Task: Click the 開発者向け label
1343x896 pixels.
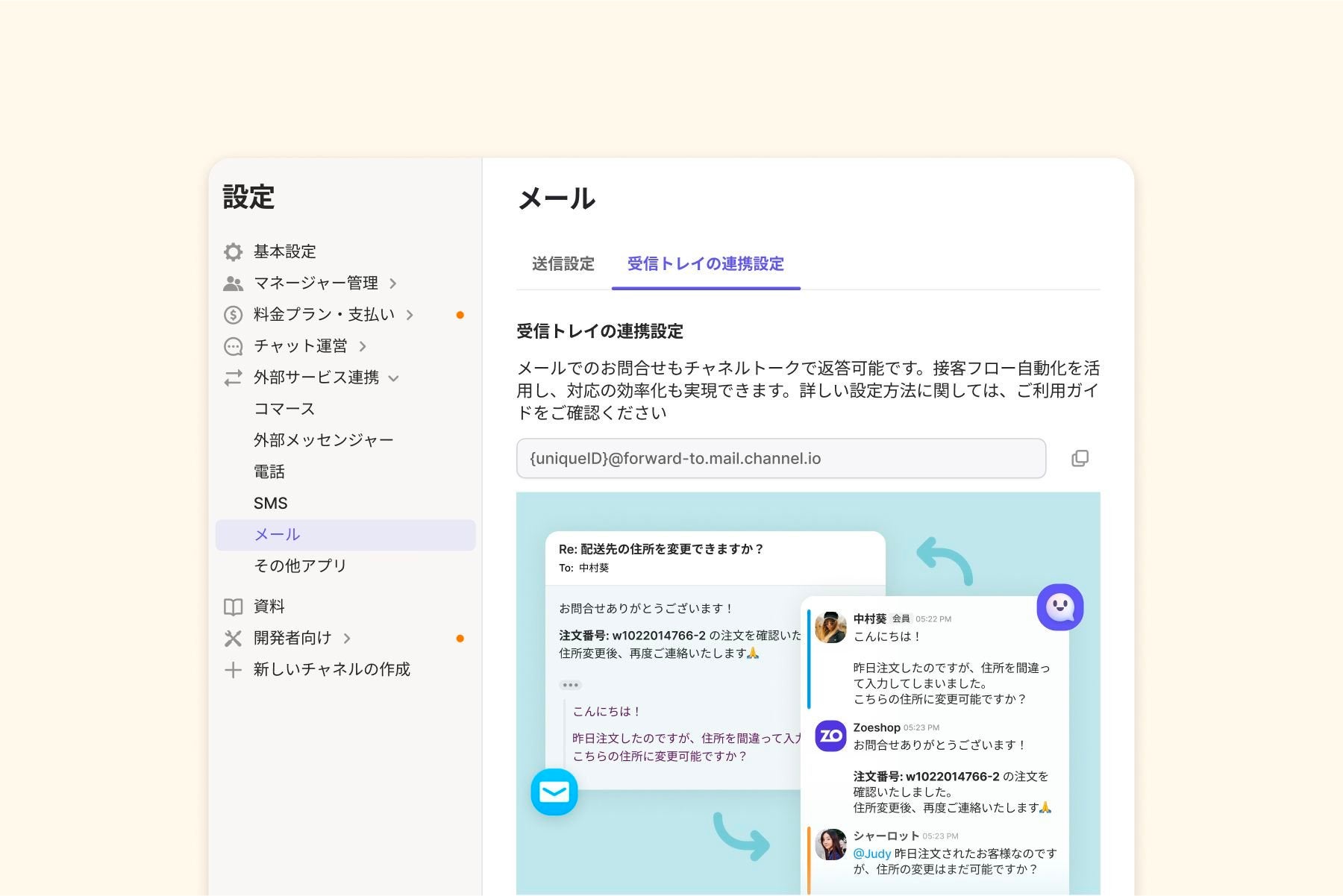Action: [x=292, y=639]
